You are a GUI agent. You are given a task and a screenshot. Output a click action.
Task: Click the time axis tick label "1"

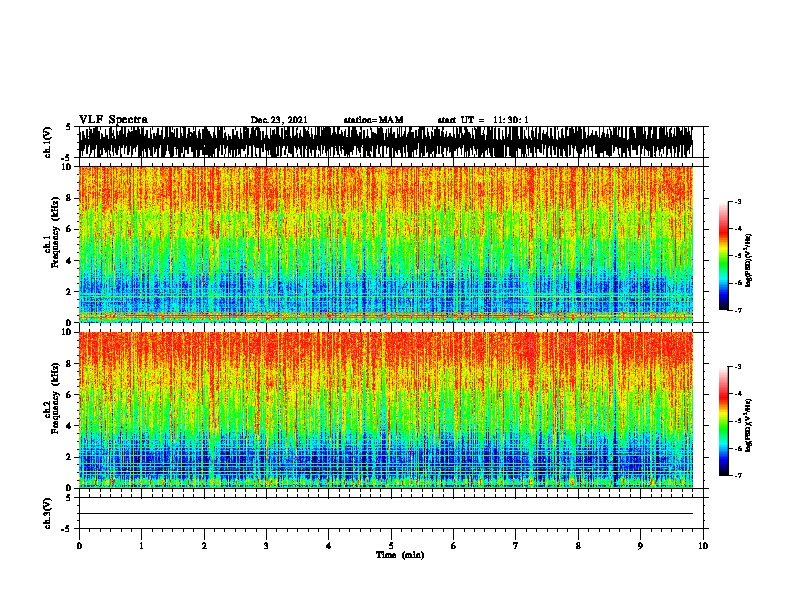coord(141,546)
